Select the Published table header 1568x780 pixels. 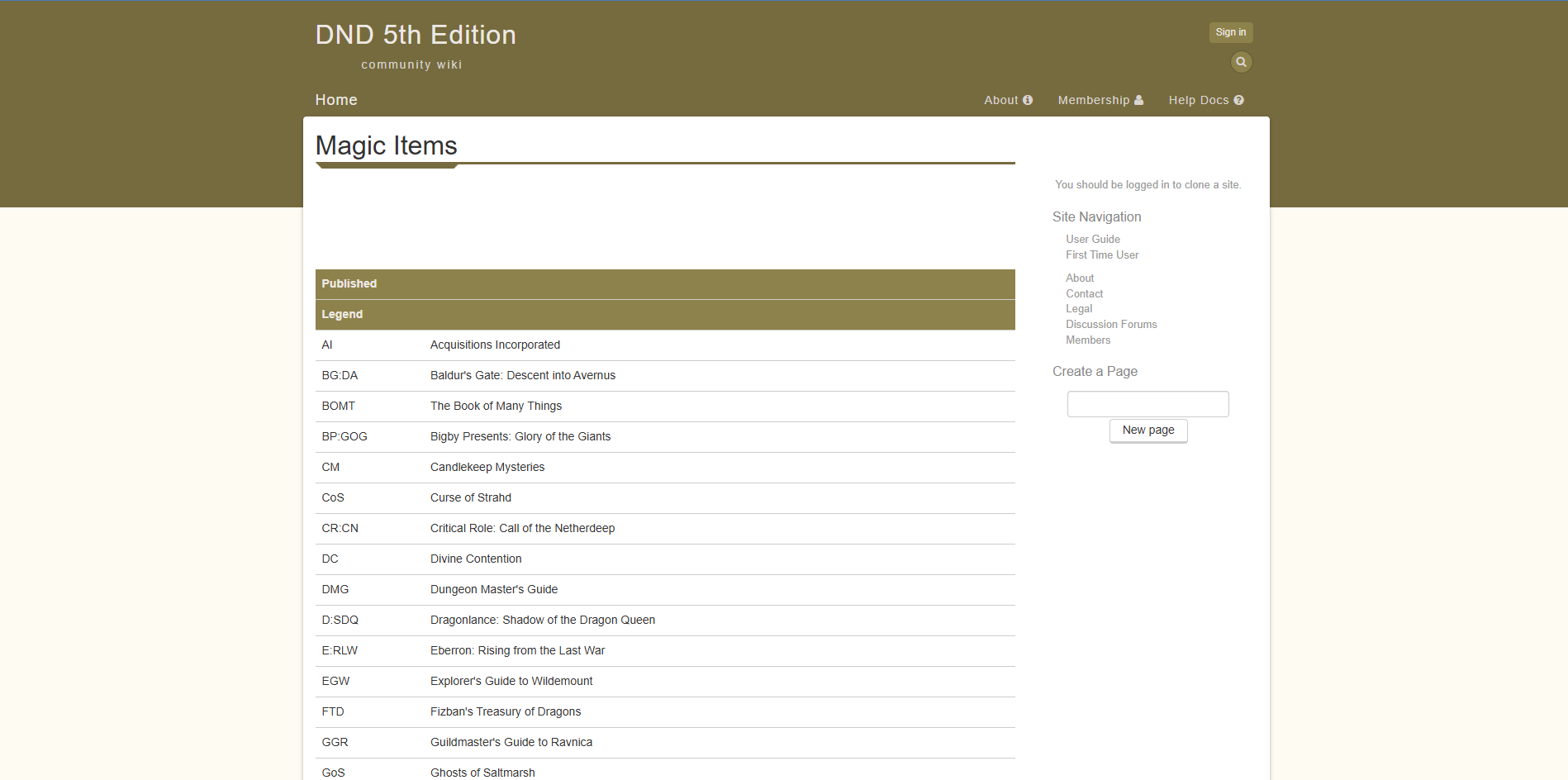pos(665,284)
